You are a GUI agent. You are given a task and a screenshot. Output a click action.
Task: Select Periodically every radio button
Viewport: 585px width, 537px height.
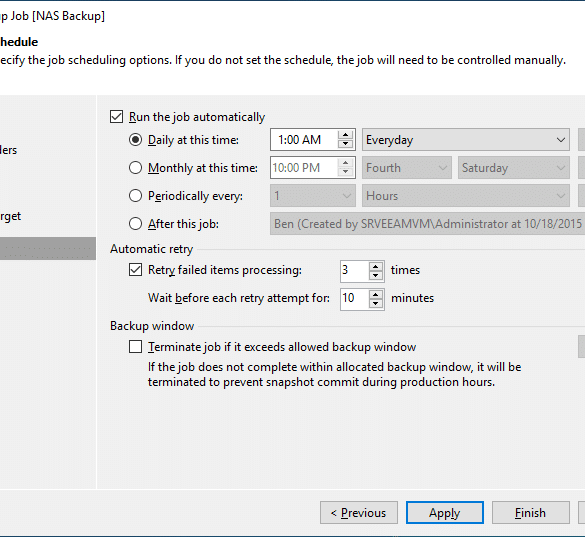point(135,196)
